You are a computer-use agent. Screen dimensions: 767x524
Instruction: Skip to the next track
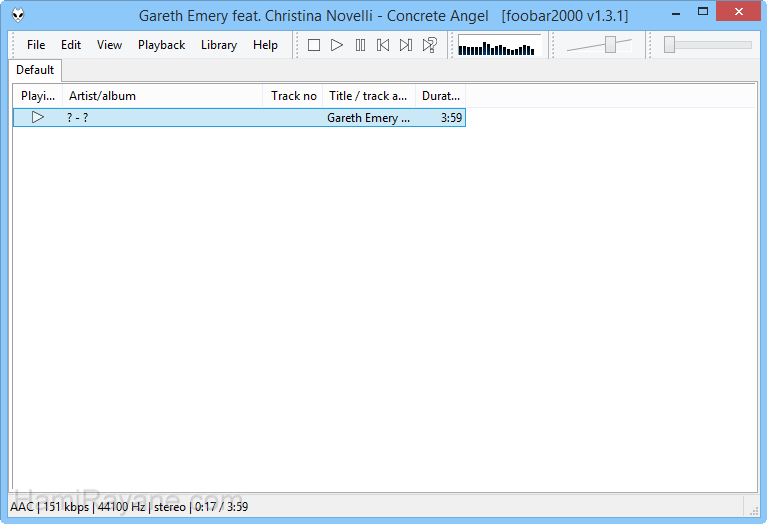406,45
